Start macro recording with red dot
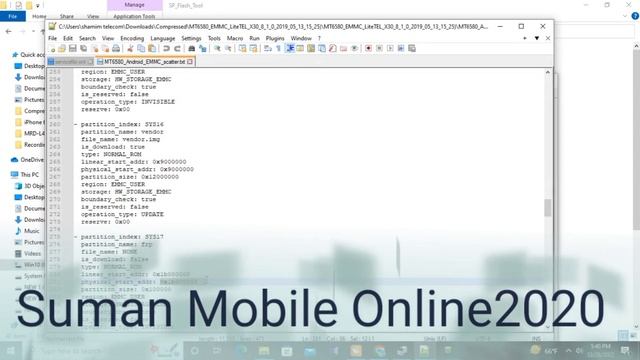 pyautogui.click(x=368, y=49)
